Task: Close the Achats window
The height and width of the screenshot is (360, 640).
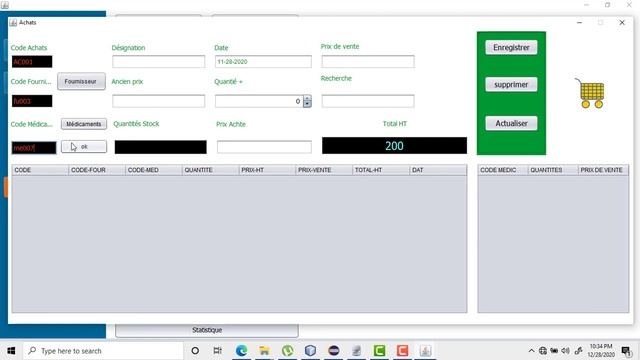Action: pos(622,22)
